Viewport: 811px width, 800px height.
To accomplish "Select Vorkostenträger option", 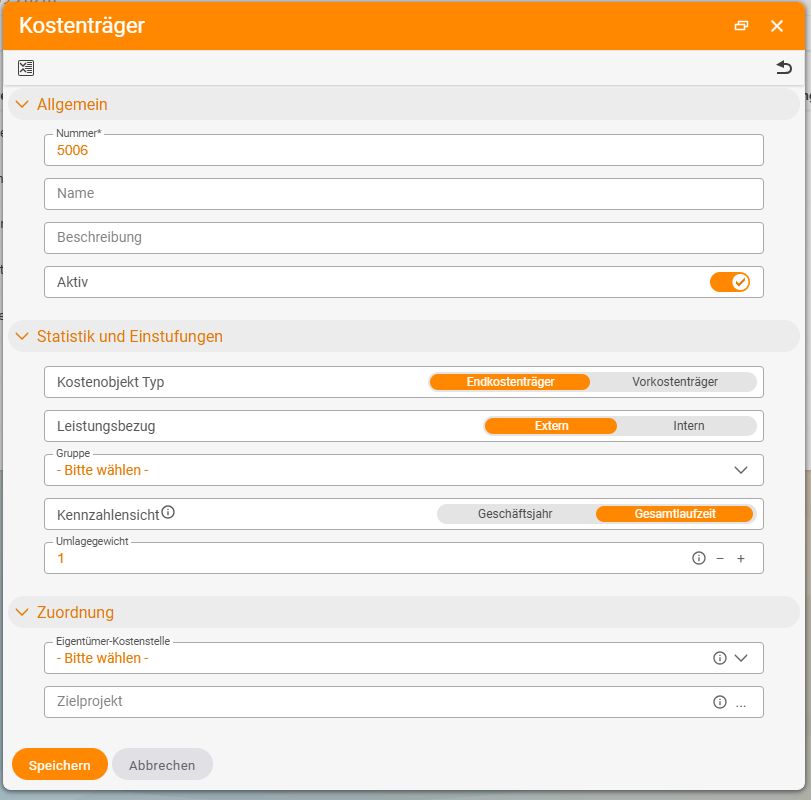I will 674,382.
